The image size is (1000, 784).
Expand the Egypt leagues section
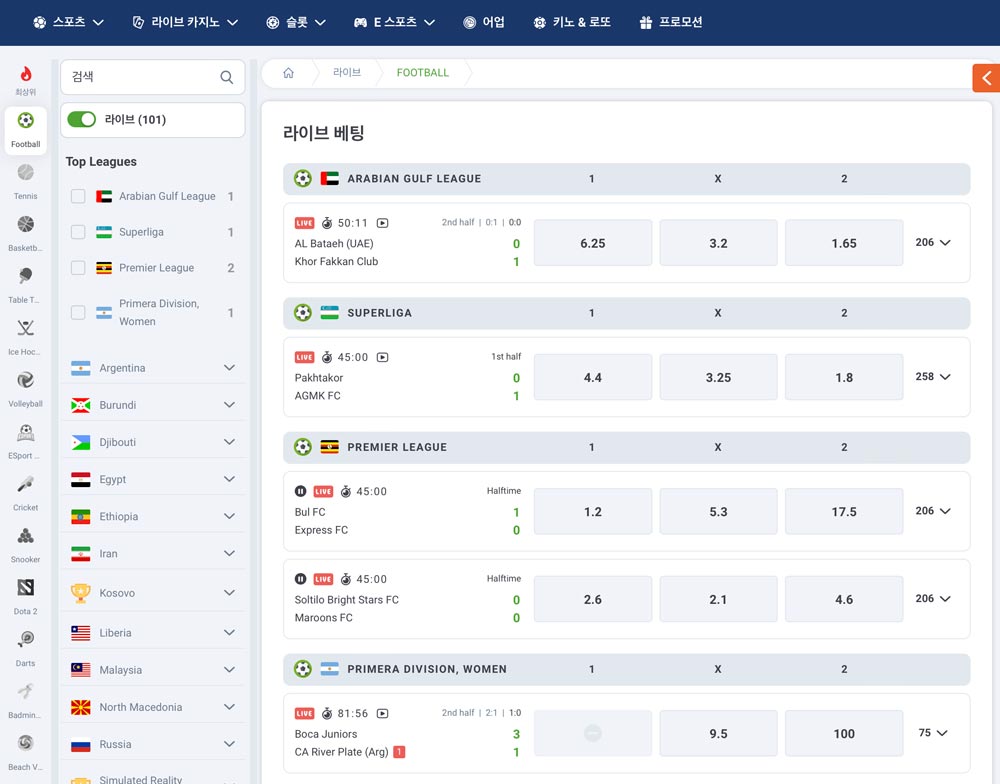[x=229, y=479]
